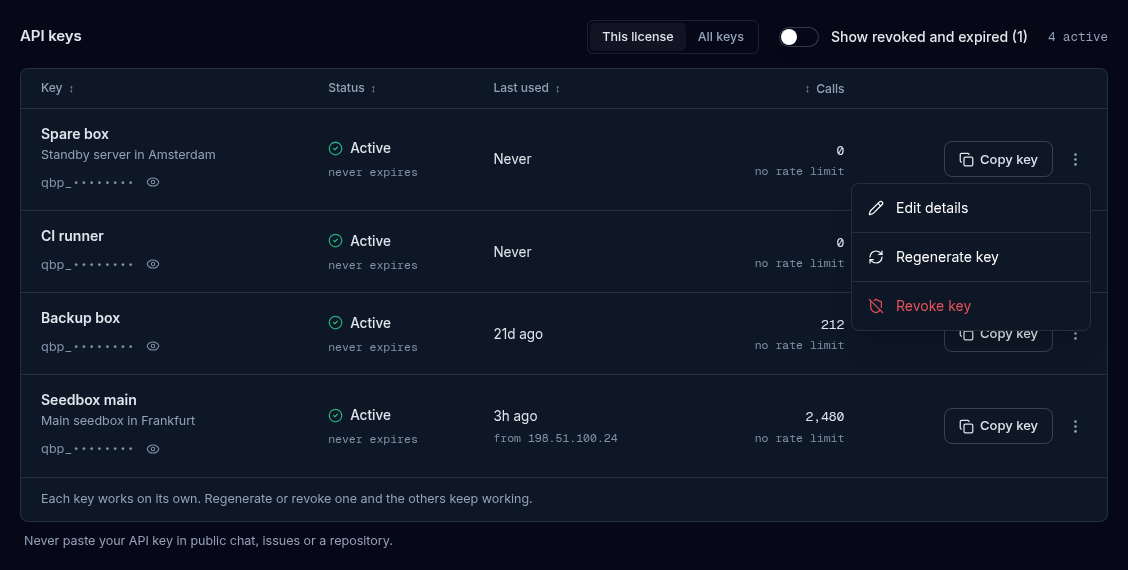Sort the table by the Status column

352,88
